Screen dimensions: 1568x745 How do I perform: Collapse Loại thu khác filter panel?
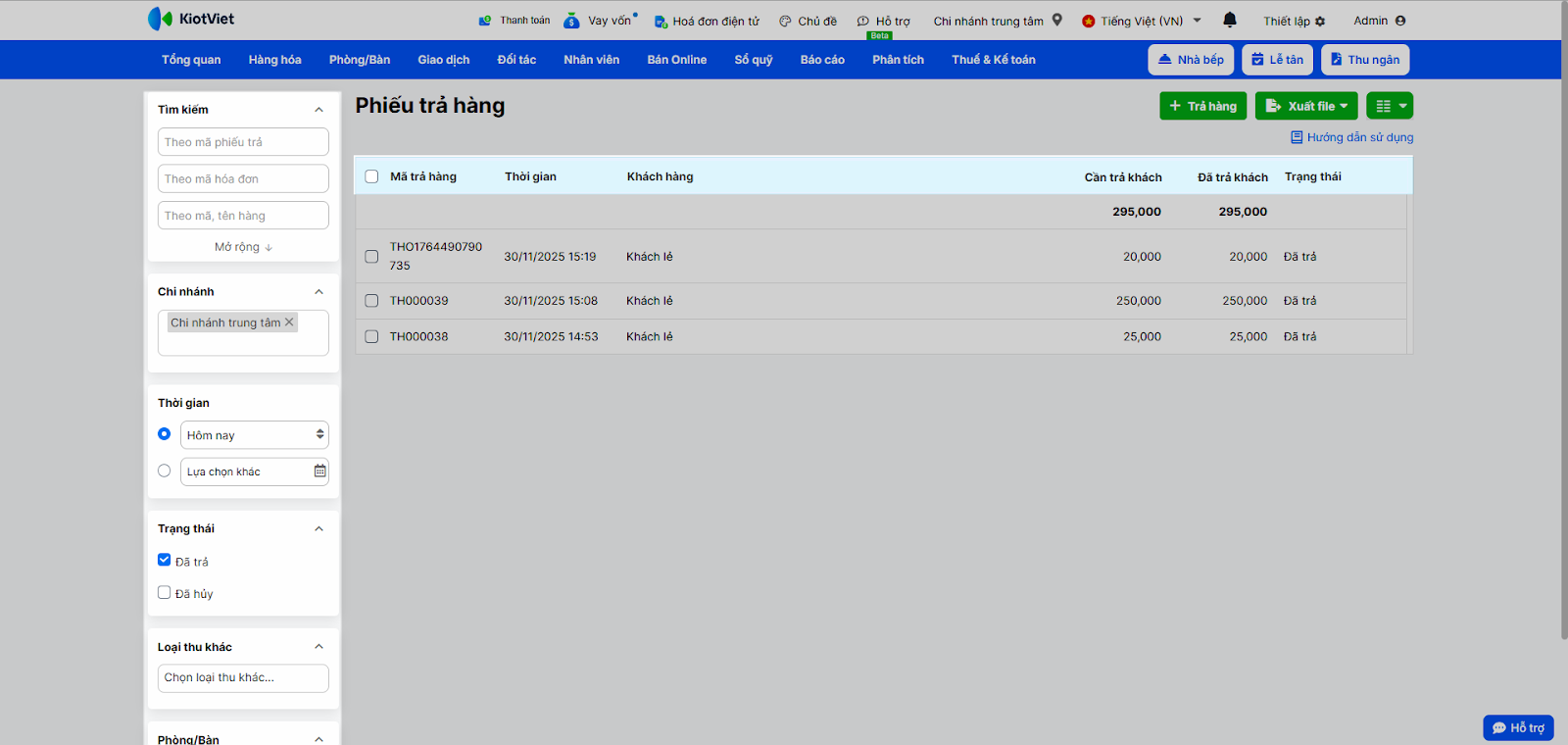pyautogui.click(x=318, y=647)
